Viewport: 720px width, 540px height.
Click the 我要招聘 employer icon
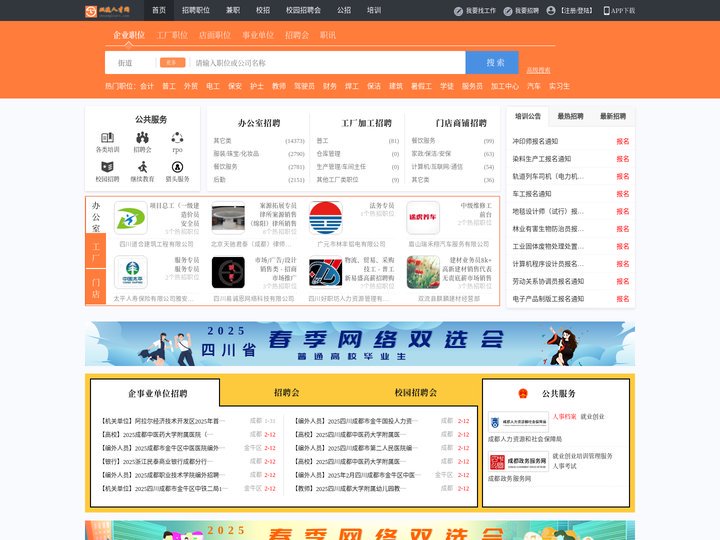click(x=508, y=11)
